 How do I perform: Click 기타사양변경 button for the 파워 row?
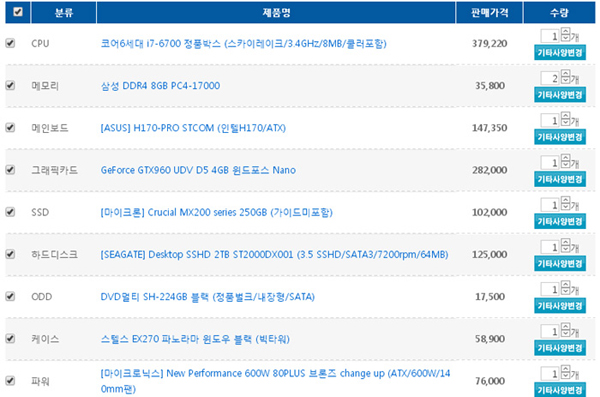click(560, 389)
